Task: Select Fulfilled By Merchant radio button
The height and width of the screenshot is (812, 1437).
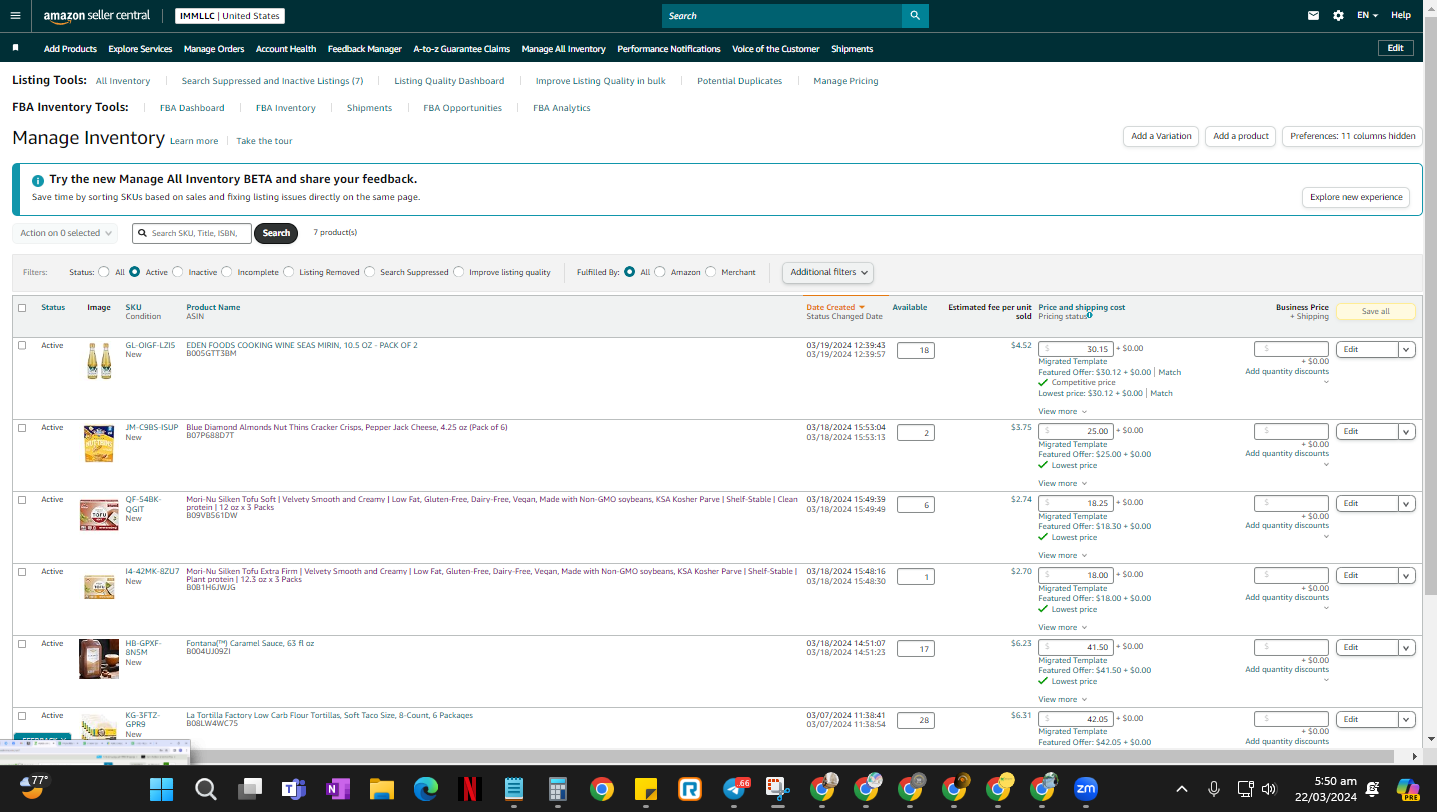Action: (711, 272)
